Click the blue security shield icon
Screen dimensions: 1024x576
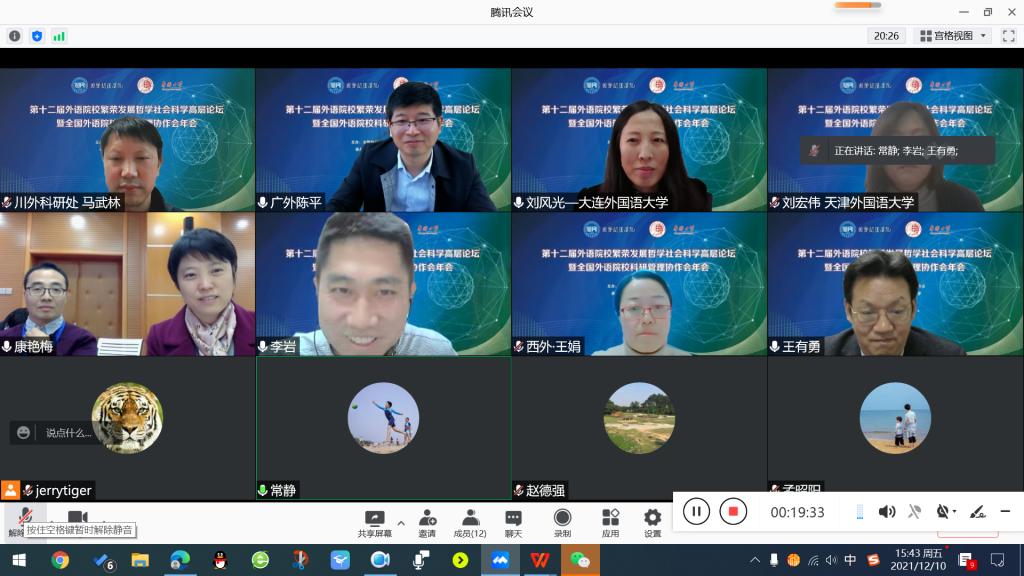[x=37, y=36]
